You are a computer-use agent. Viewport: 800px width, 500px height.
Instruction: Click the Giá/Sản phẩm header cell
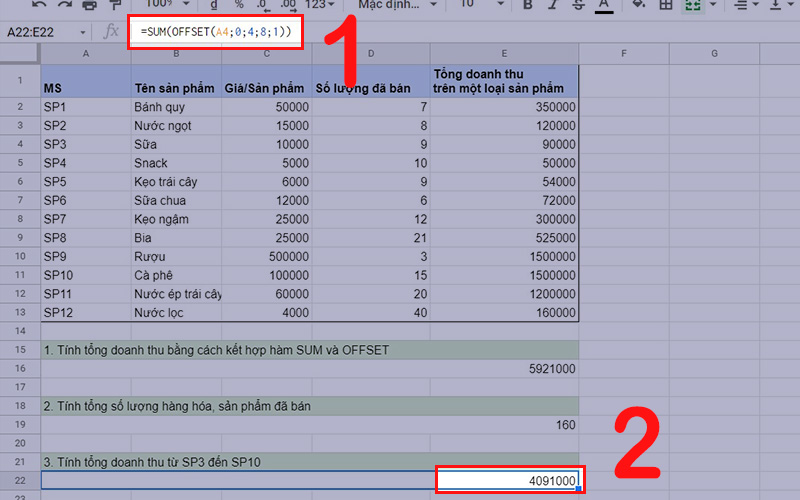point(266,81)
